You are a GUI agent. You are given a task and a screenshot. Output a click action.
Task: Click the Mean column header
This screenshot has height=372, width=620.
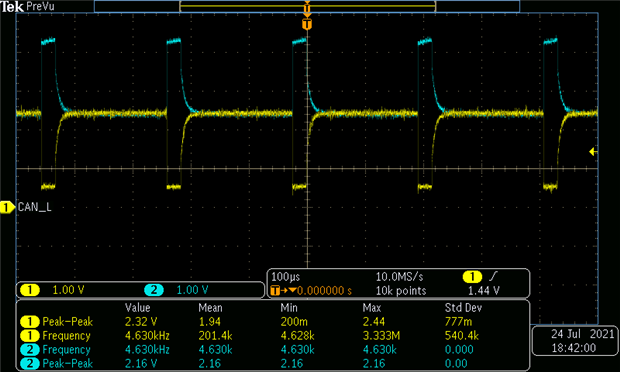point(210,308)
